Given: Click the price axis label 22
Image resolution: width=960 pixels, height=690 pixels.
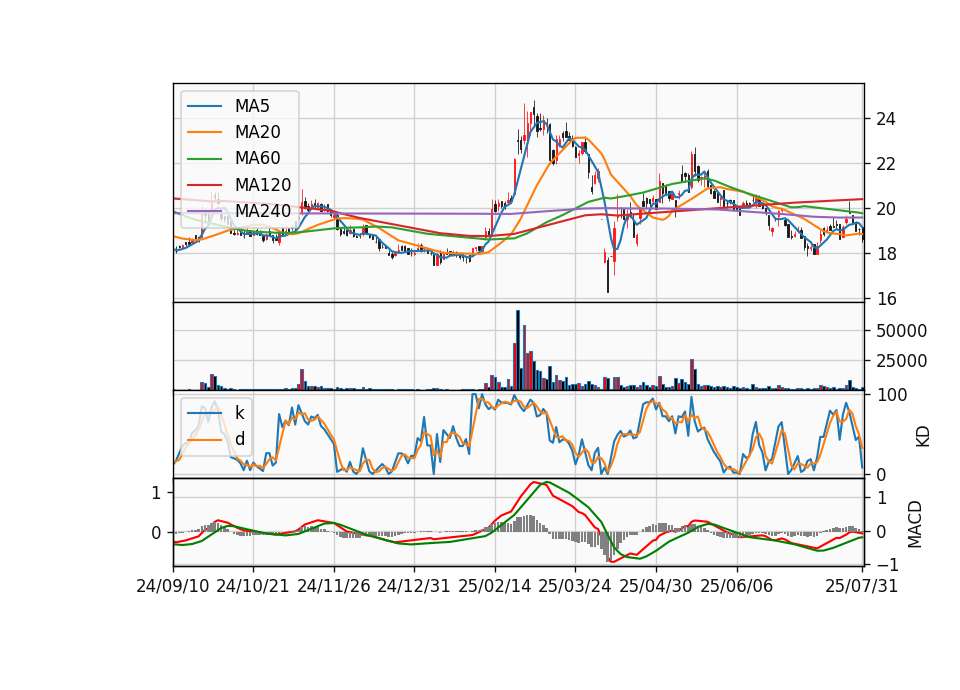Looking at the screenshot, I should tap(886, 164).
